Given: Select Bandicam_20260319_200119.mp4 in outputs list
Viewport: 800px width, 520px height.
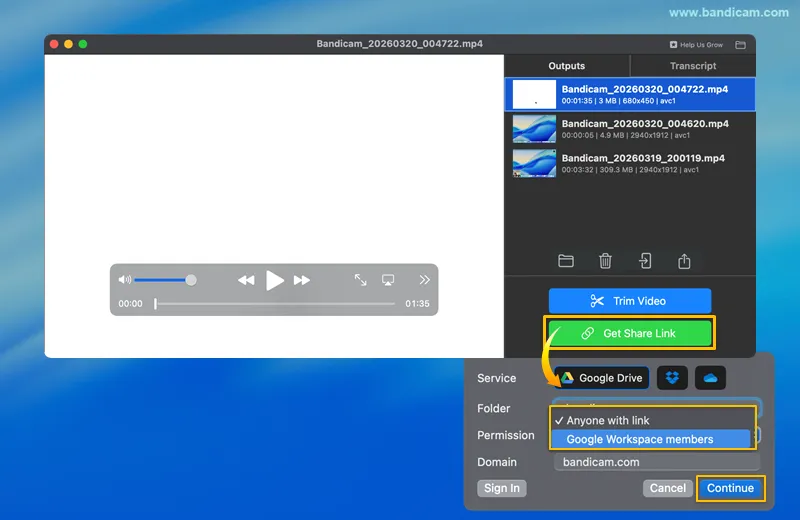Looking at the screenshot, I should pyautogui.click(x=630, y=163).
